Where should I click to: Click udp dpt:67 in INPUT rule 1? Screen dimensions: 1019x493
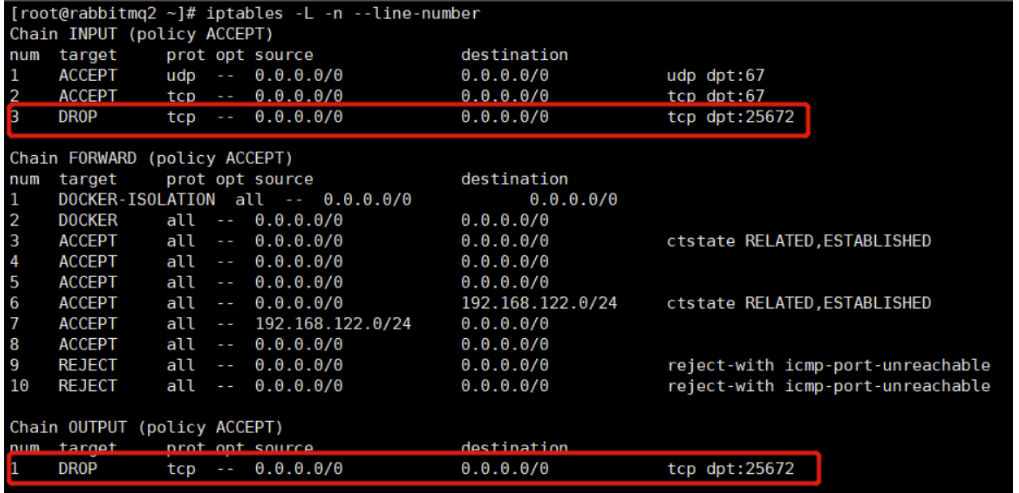(715, 76)
